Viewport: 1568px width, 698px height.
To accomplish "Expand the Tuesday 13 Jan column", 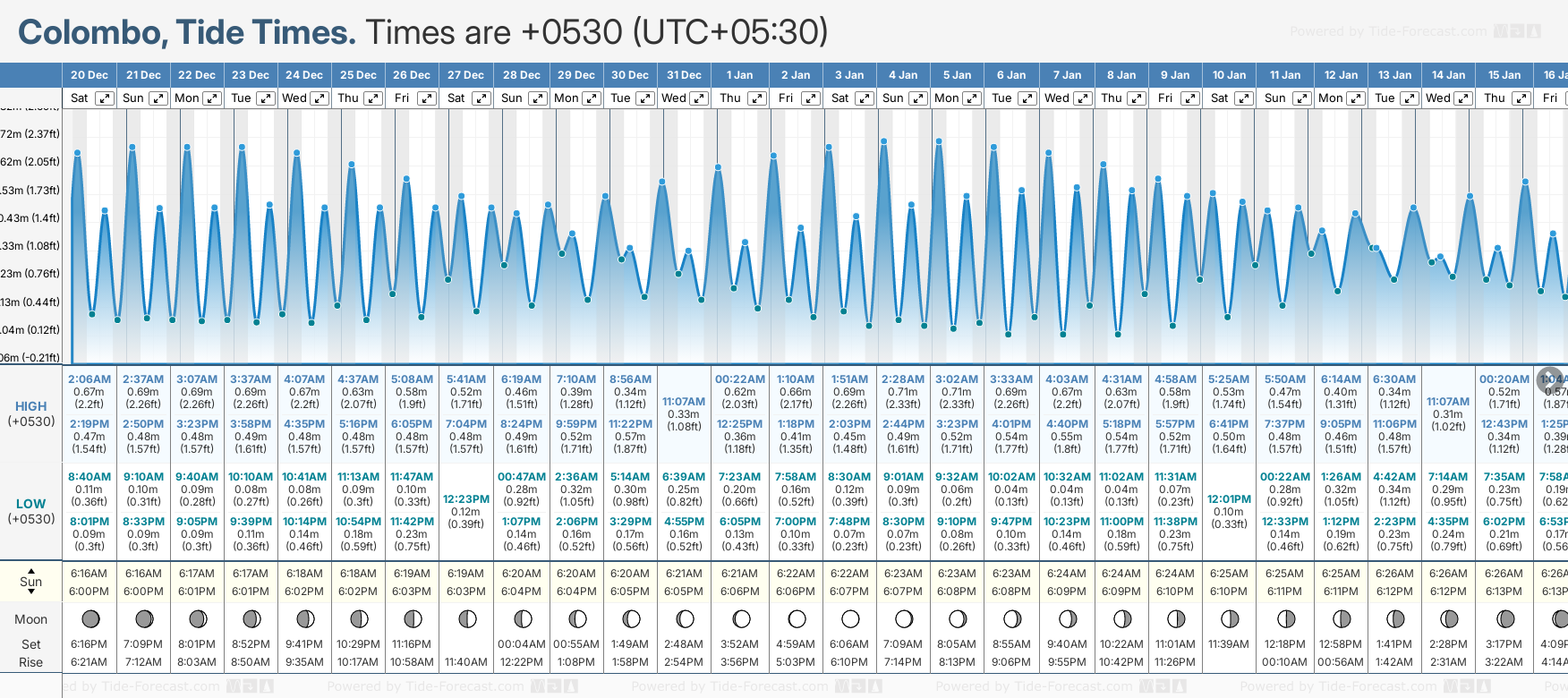I will [x=1409, y=98].
